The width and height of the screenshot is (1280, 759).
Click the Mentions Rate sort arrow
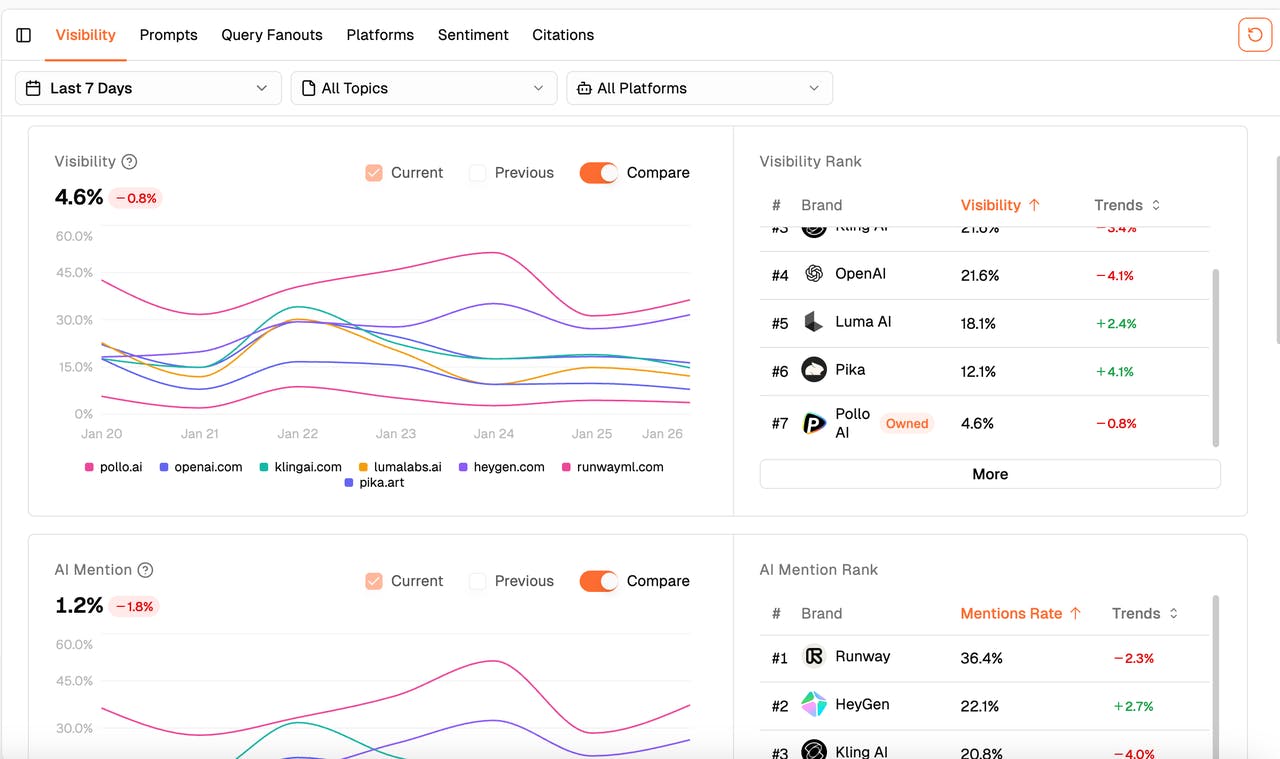(1075, 613)
